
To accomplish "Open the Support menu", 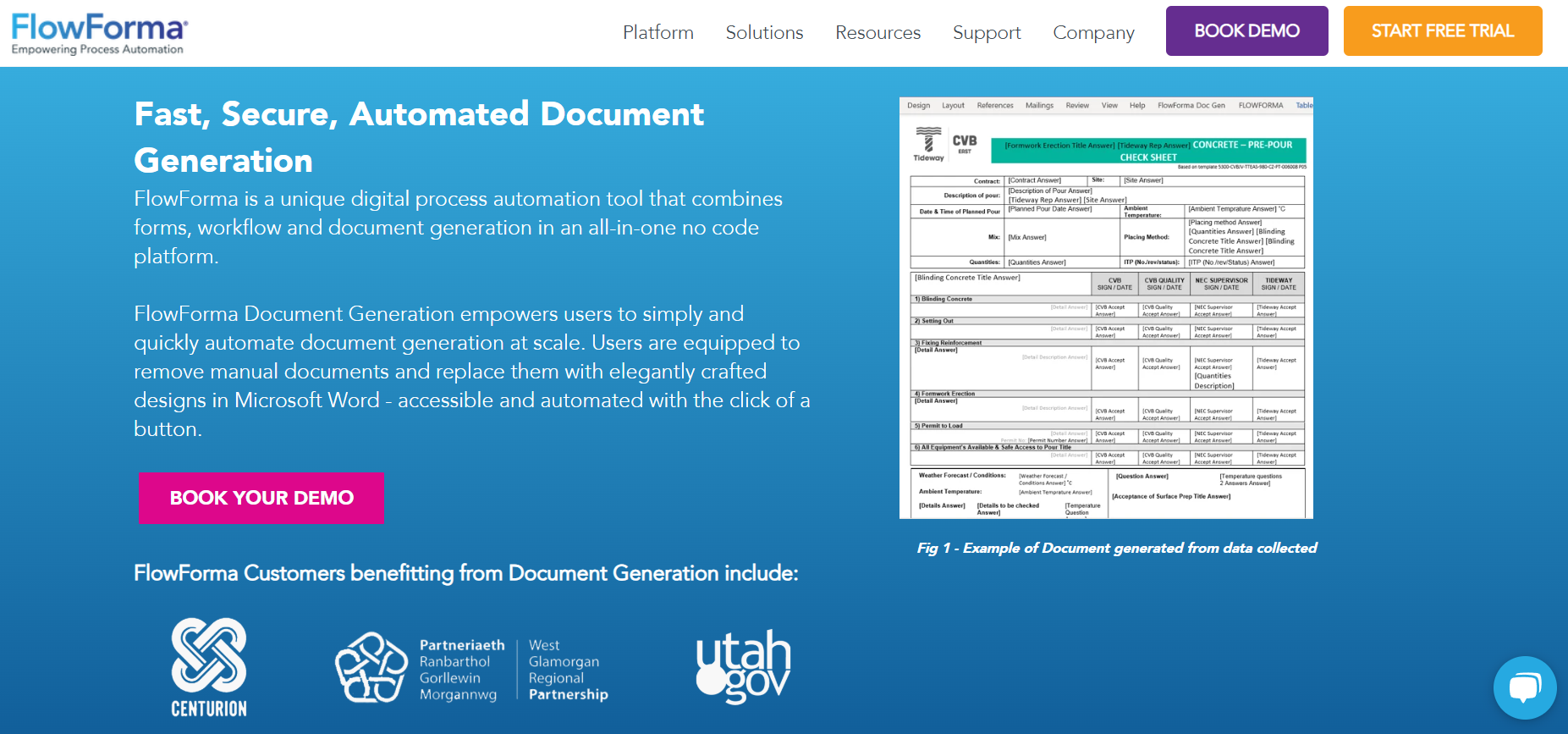I will (x=987, y=32).
